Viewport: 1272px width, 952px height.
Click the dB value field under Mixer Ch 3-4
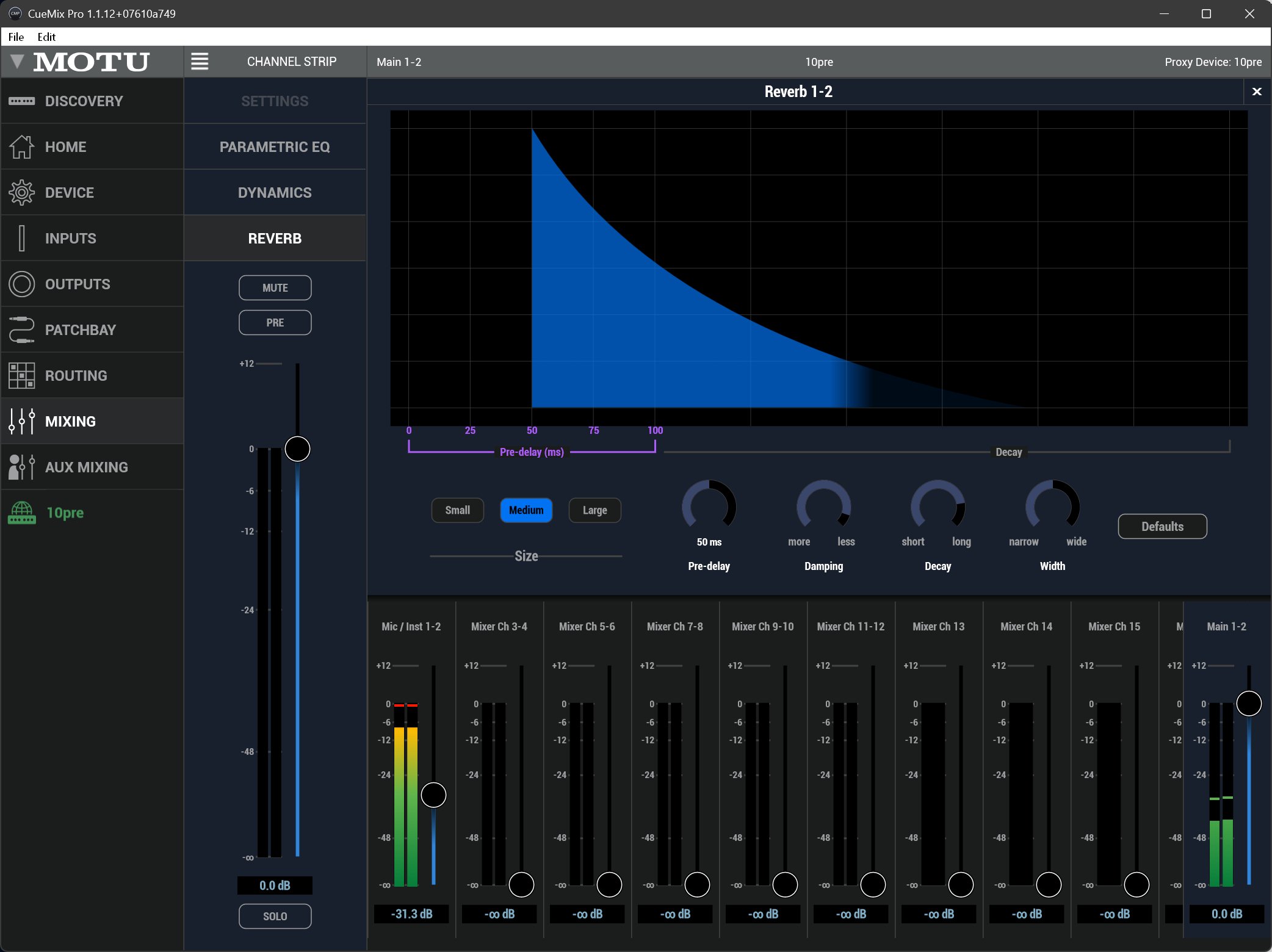tap(499, 914)
